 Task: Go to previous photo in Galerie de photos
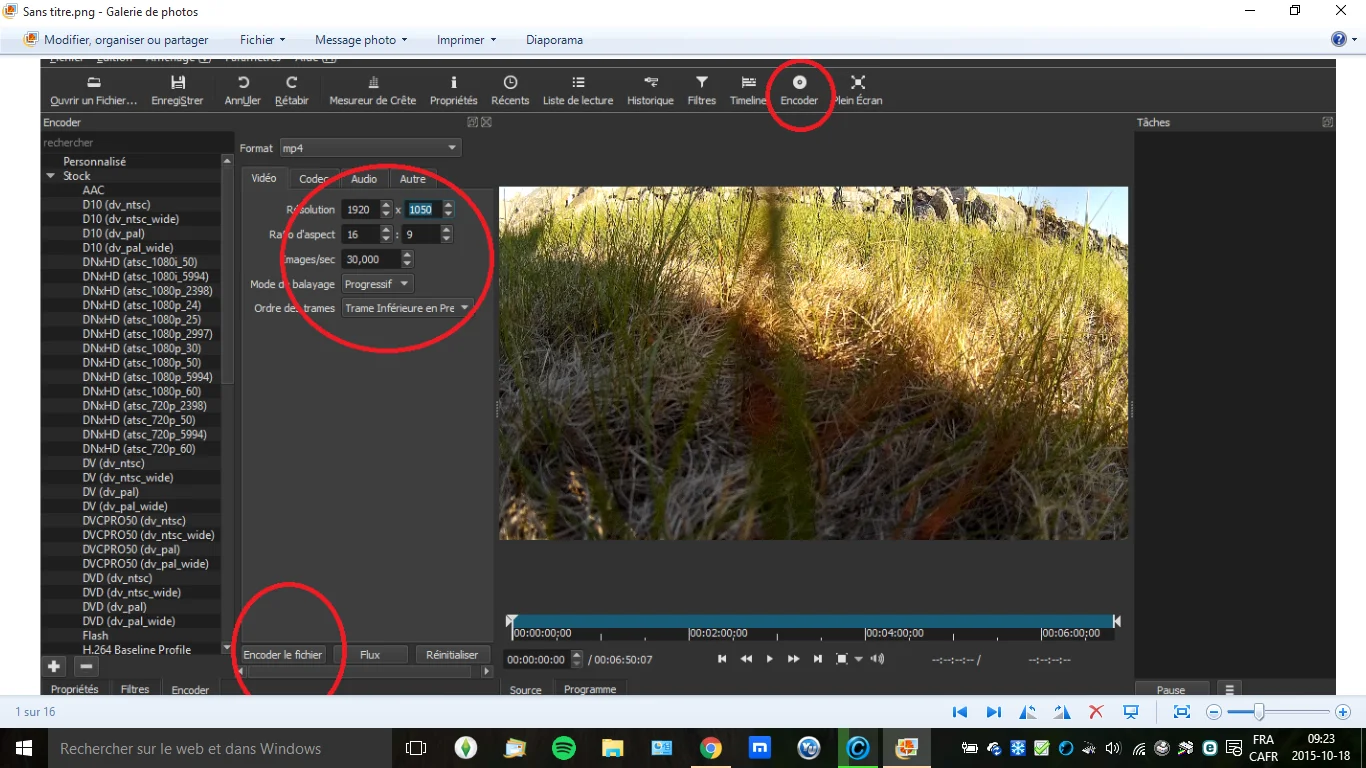(960, 712)
